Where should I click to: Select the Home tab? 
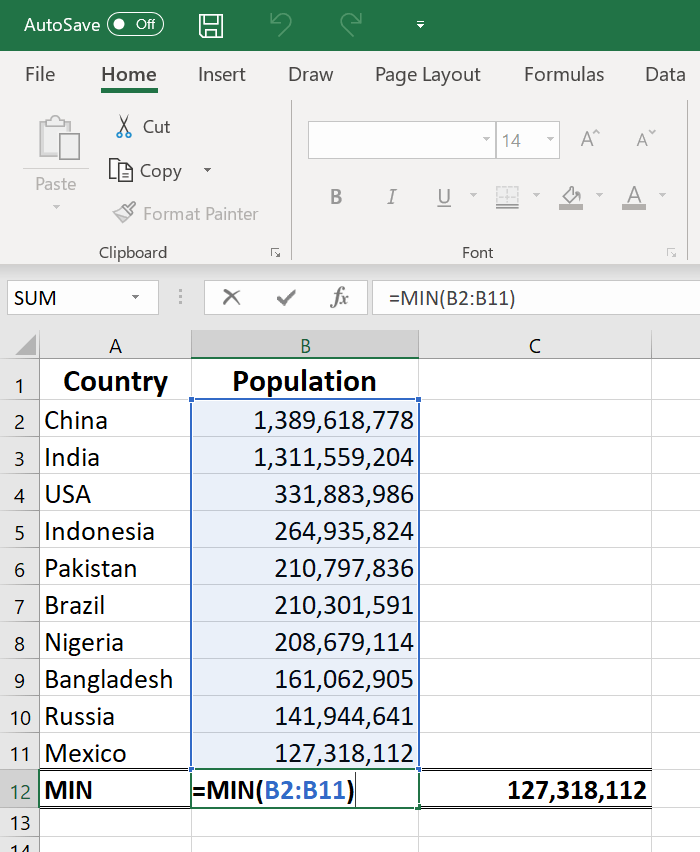129,74
